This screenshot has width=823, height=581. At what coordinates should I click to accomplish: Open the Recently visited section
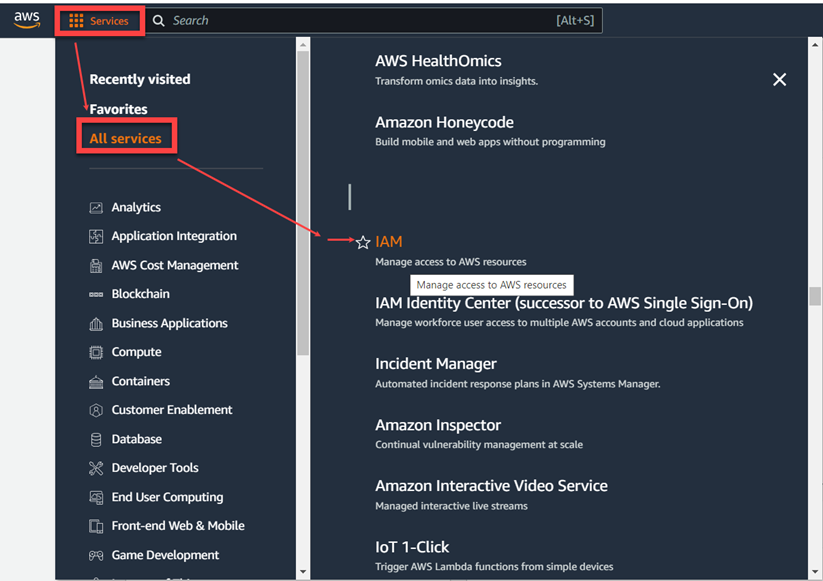139,79
